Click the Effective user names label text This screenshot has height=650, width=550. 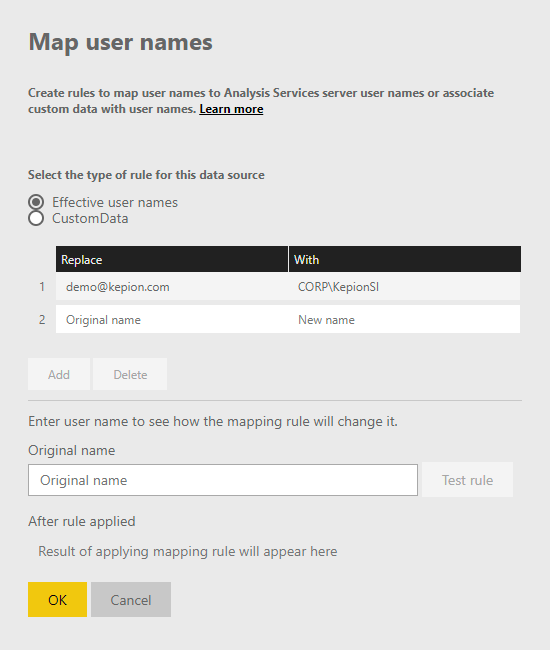tap(115, 202)
